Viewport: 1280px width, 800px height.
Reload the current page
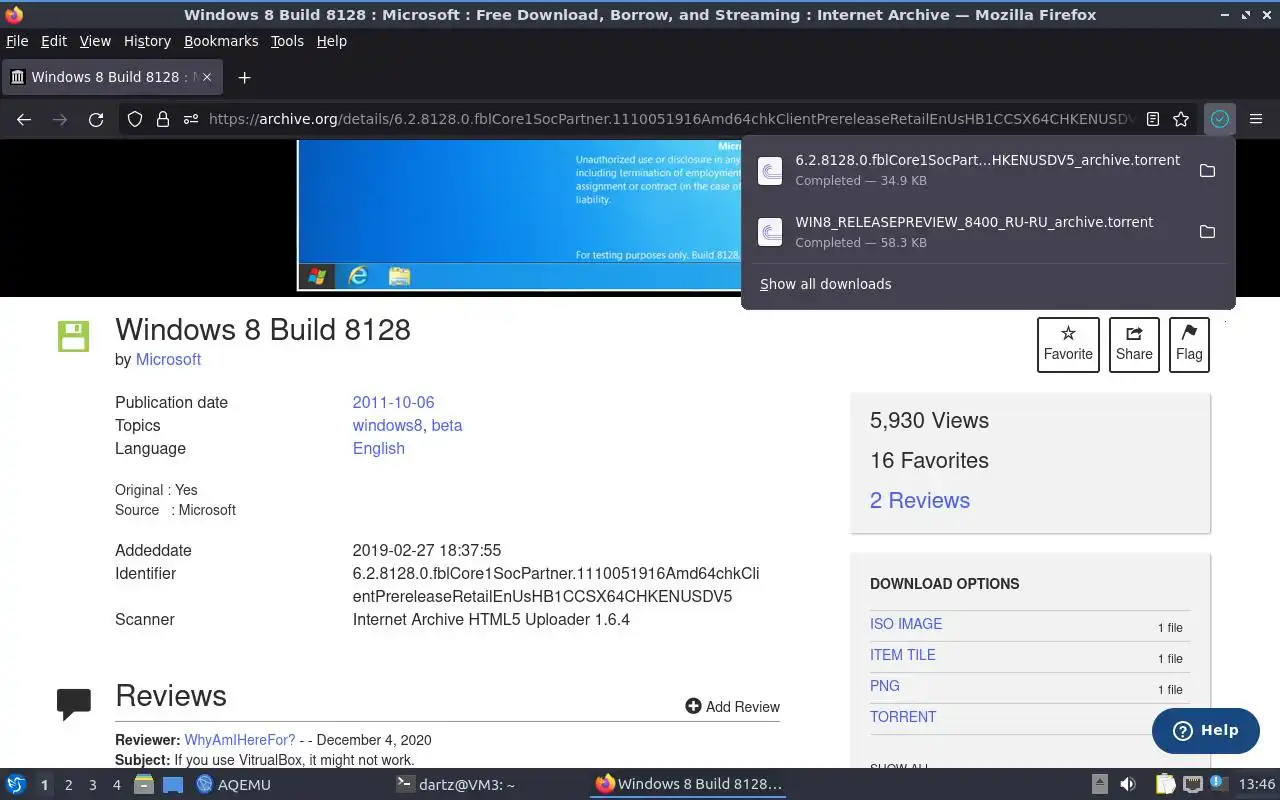click(96, 119)
